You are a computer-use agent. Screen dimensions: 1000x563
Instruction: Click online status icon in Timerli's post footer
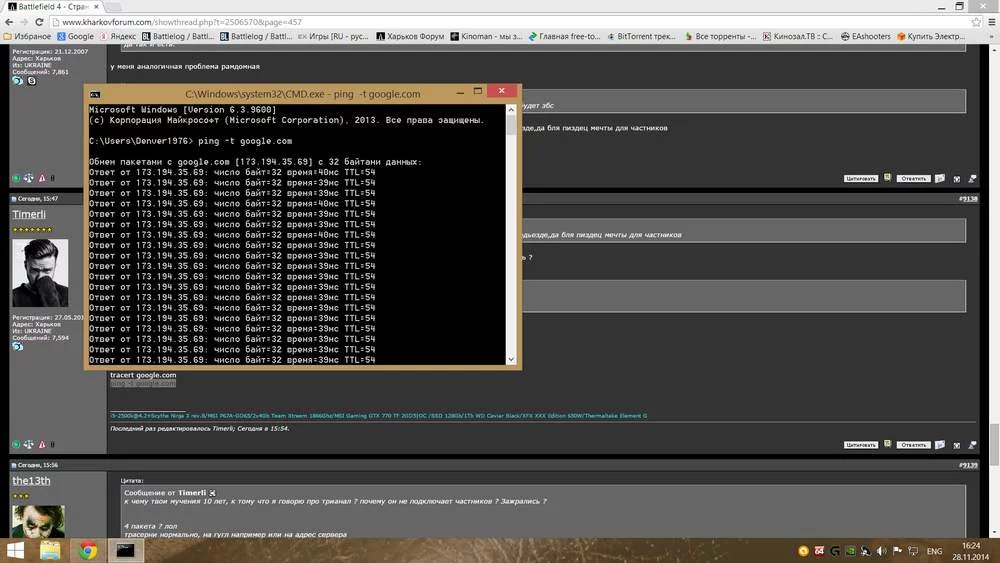pyautogui.click(x=16, y=444)
